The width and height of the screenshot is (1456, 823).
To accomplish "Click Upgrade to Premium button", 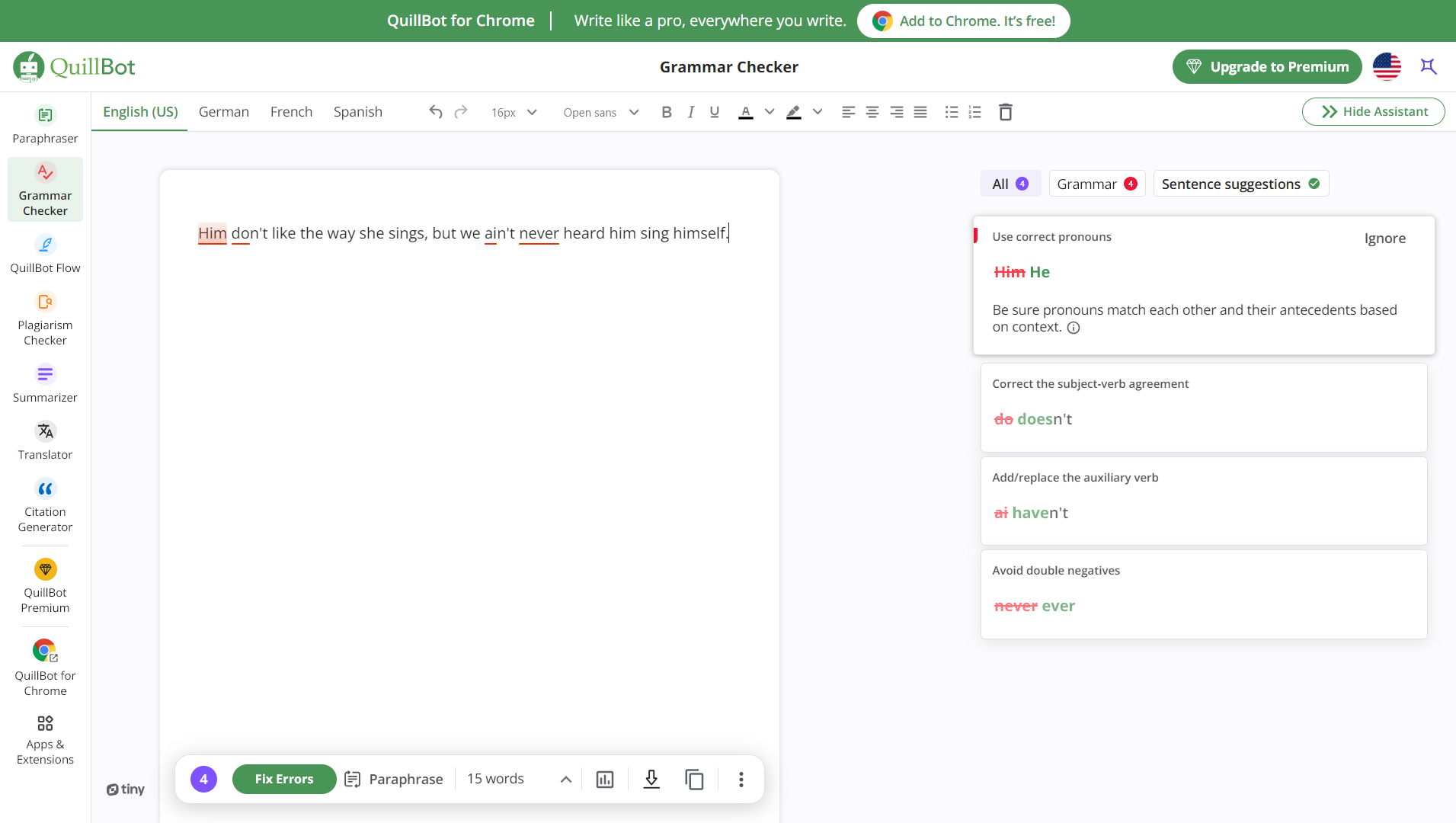I will [1267, 66].
